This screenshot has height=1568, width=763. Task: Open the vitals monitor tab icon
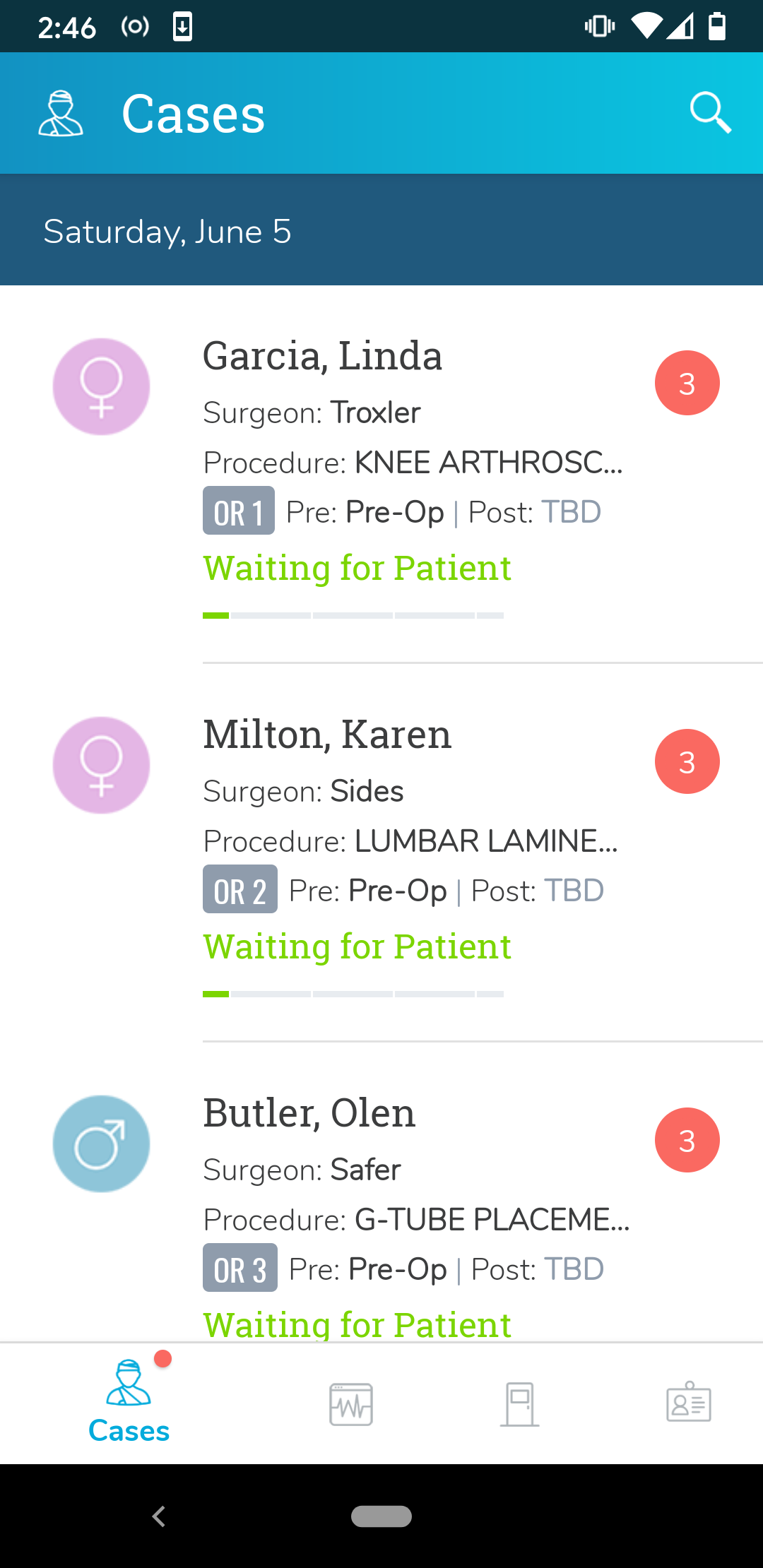click(x=351, y=1404)
